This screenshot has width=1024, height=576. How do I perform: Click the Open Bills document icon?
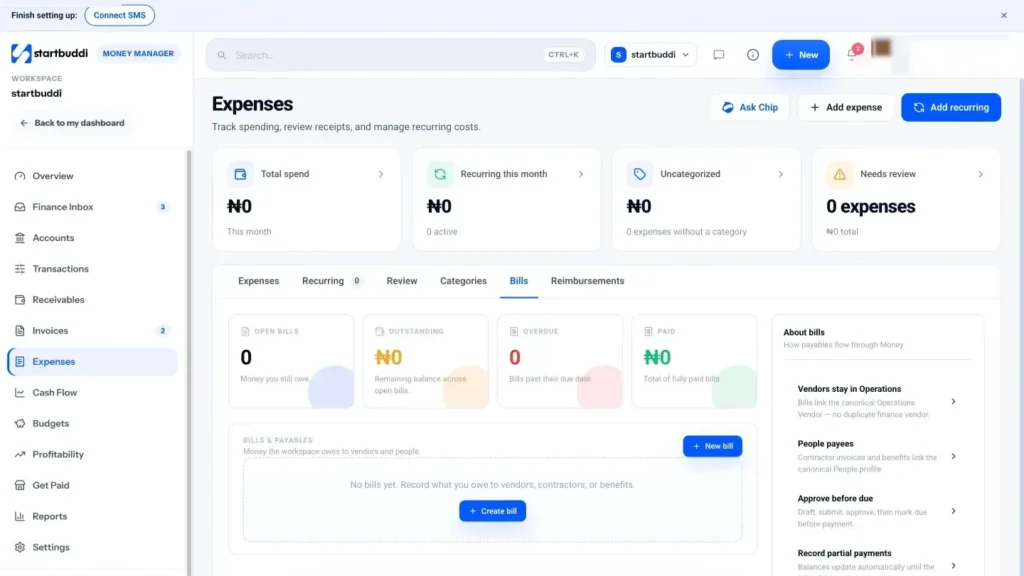point(245,332)
